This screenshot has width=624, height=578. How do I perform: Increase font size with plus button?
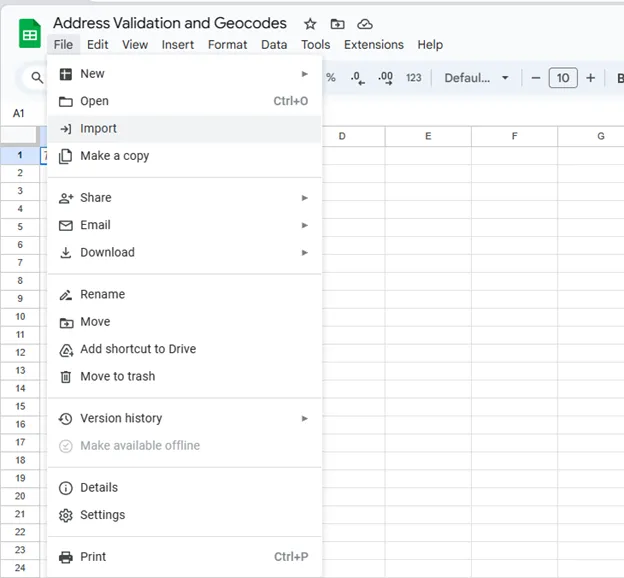click(590, 78)
